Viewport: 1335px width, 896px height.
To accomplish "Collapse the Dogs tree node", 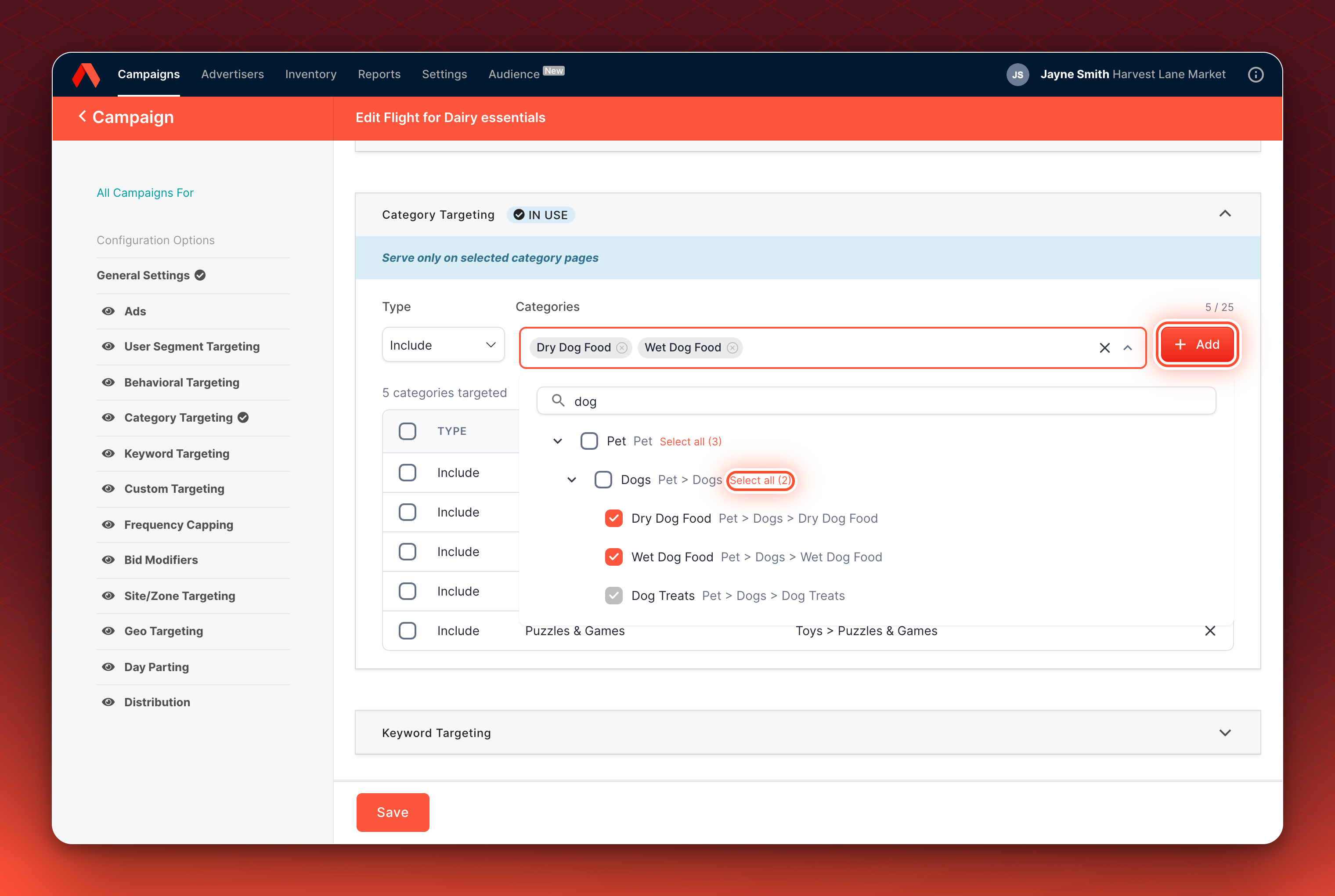I will click(571, 480).
